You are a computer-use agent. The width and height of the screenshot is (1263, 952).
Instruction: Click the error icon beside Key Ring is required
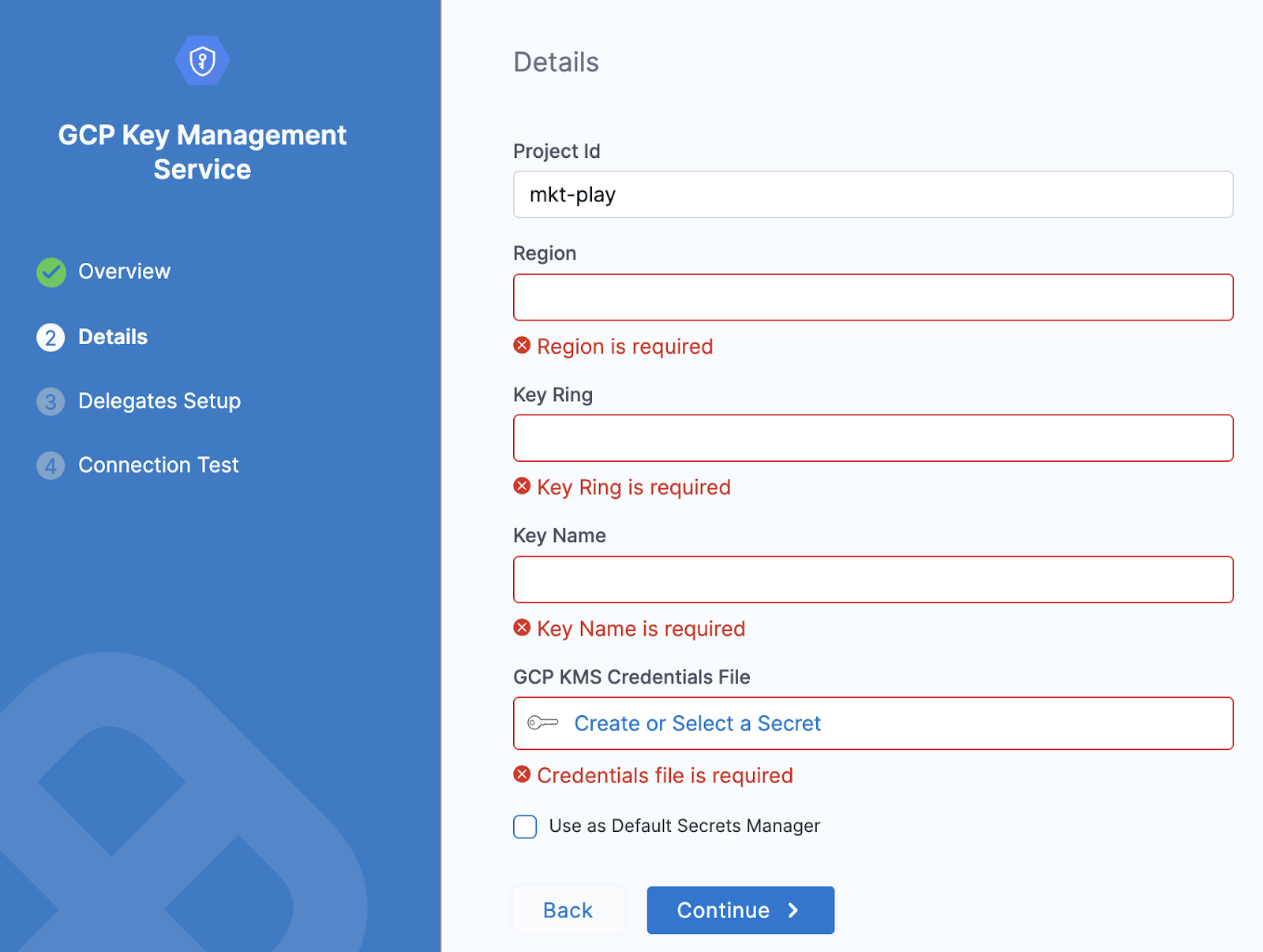point(521,486)
